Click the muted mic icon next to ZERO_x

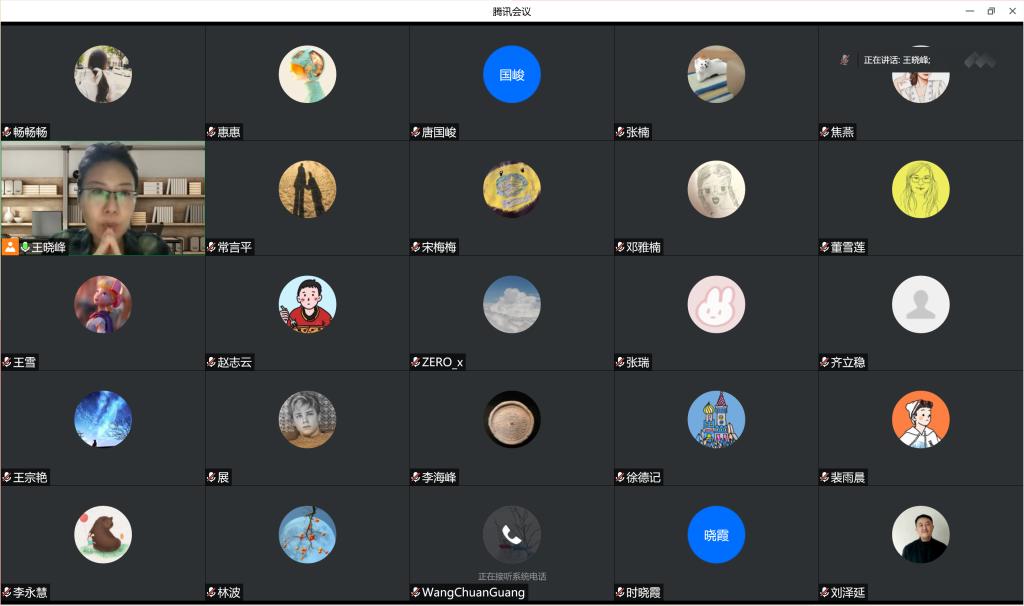pyautogui.click(x=415, y=362)
